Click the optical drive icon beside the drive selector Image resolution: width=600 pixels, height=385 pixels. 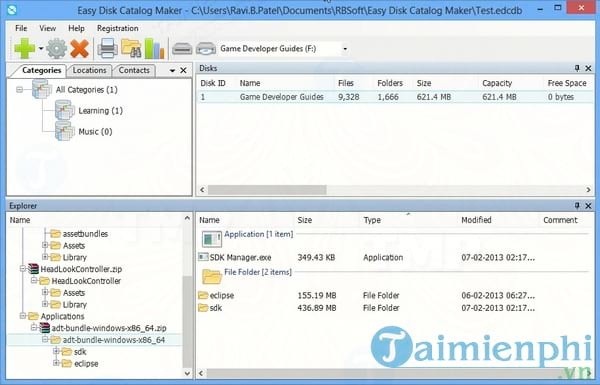coord(206,49)
